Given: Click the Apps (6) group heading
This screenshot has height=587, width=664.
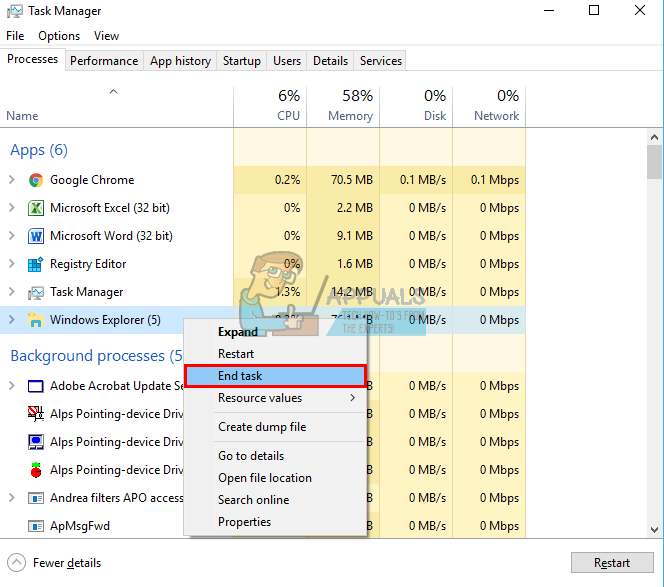Looking at the screenshot, I should (39, 150).
